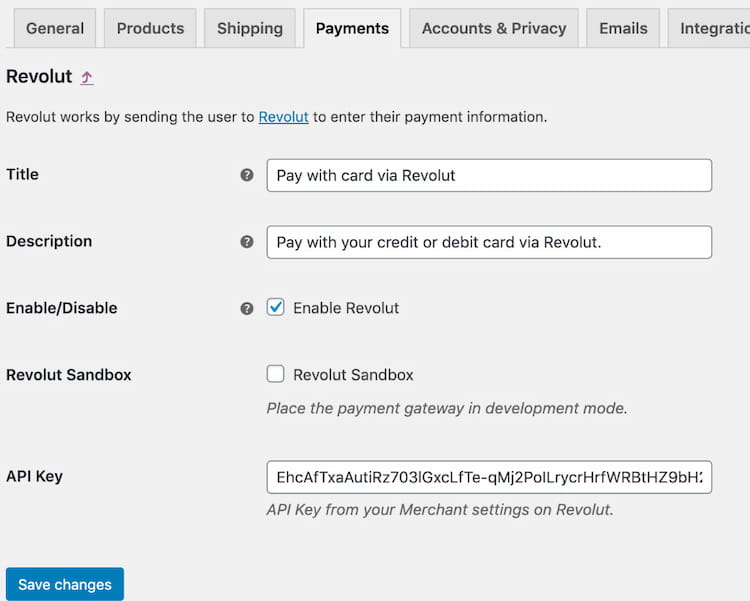This screenshot has height=601, width=750.
Task: Click the 'Revolut' section heading
Action: tap(39, 77)
